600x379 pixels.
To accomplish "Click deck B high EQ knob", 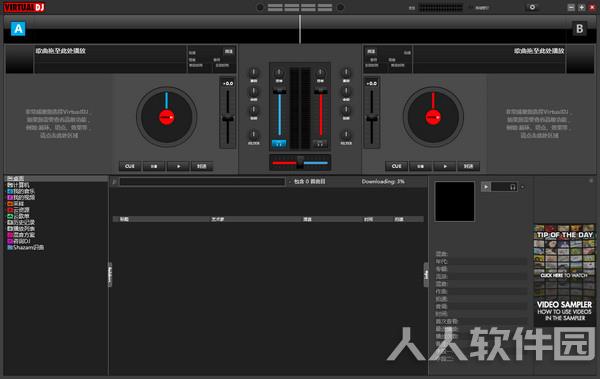I will (346, 72).
